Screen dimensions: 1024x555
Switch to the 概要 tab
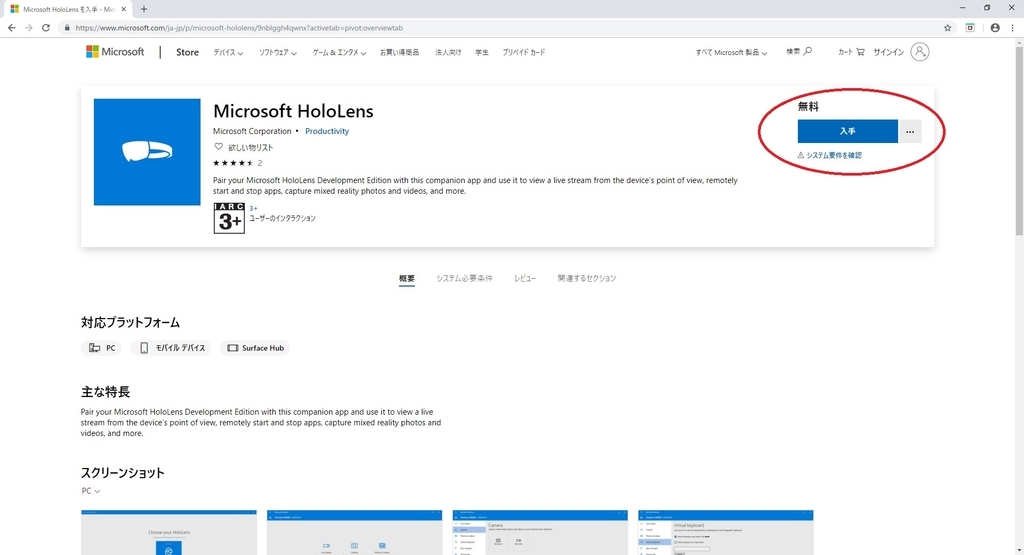coord(406,278)
